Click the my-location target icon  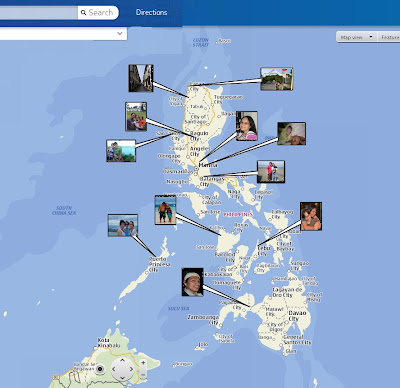pos(99,369)
